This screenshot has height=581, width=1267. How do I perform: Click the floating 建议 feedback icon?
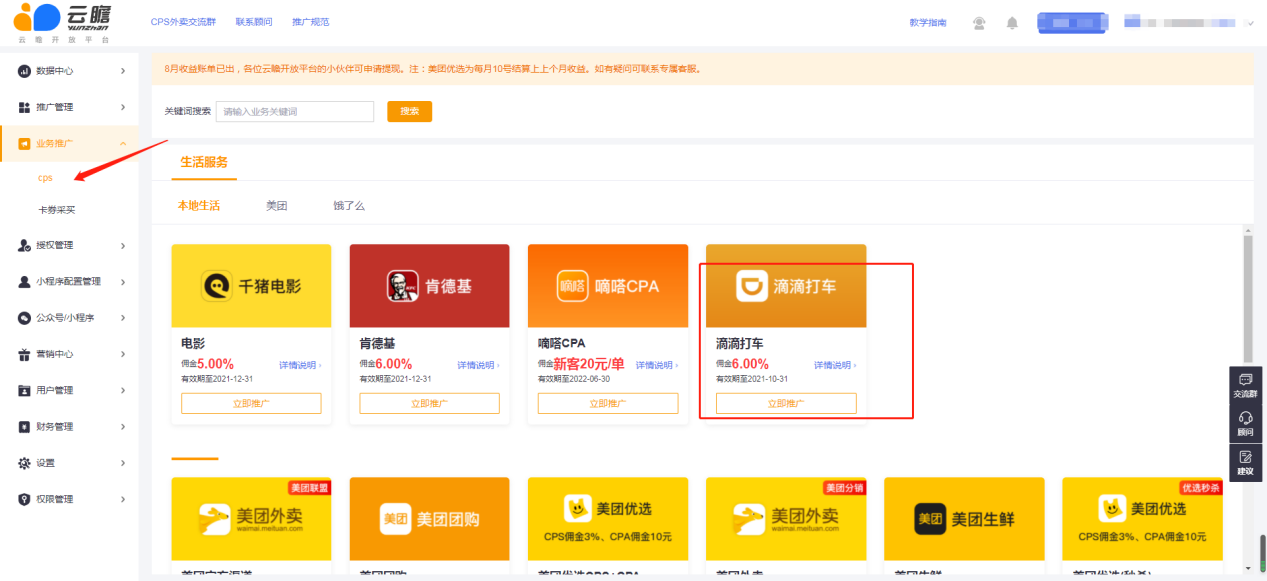[x=1245, y=456]
